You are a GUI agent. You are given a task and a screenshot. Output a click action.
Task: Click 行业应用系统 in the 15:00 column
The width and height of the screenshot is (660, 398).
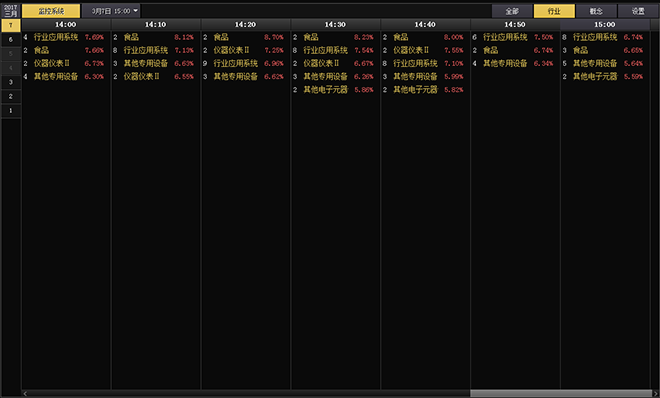(x=595, y=37)
